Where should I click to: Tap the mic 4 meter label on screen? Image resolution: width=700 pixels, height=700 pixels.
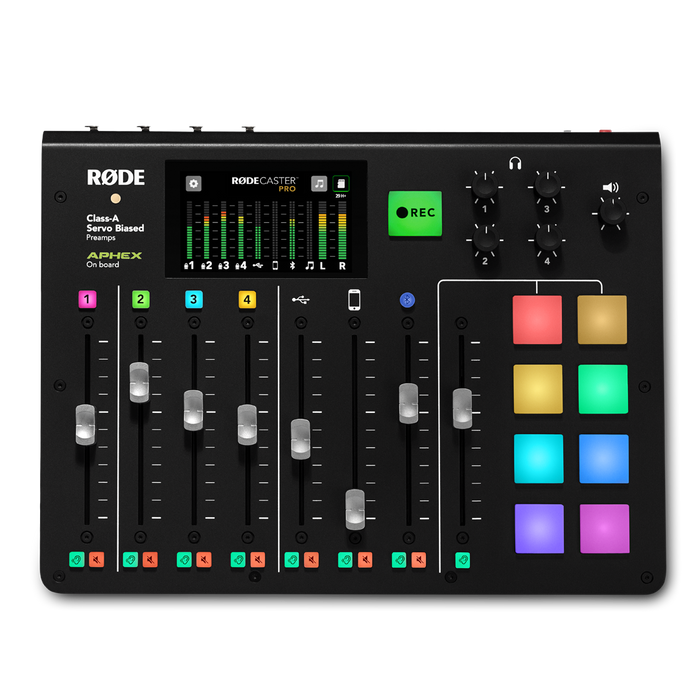[241, 266]
